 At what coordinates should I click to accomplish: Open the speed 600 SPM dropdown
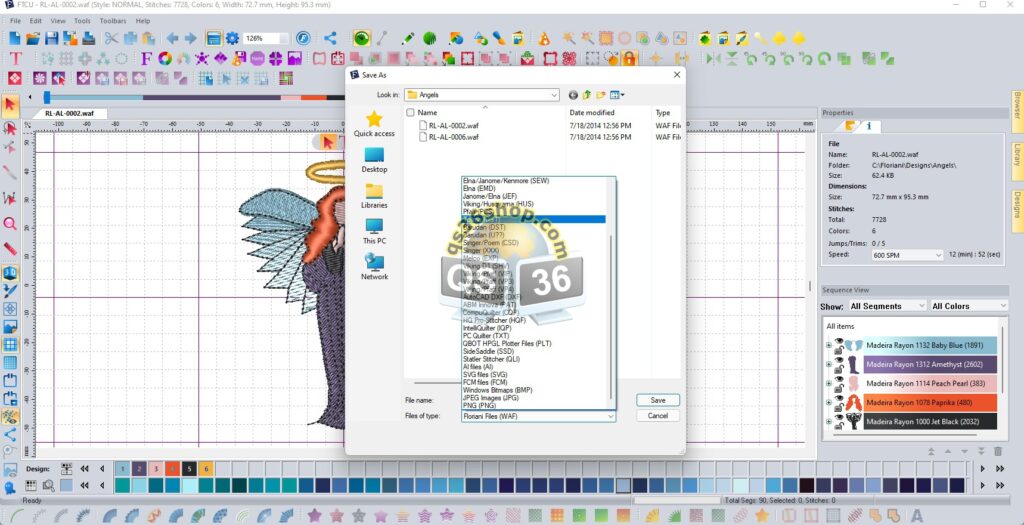click(x=937, y=255)
